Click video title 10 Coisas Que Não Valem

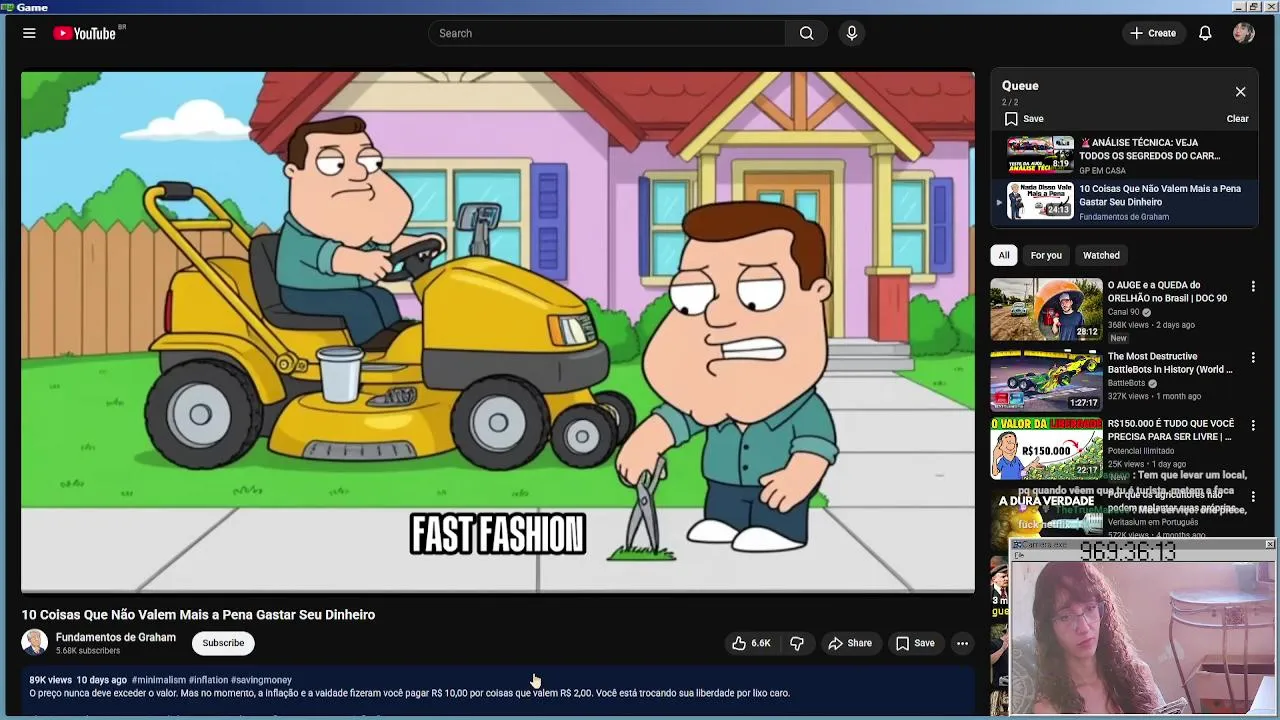tap(198, 615)
